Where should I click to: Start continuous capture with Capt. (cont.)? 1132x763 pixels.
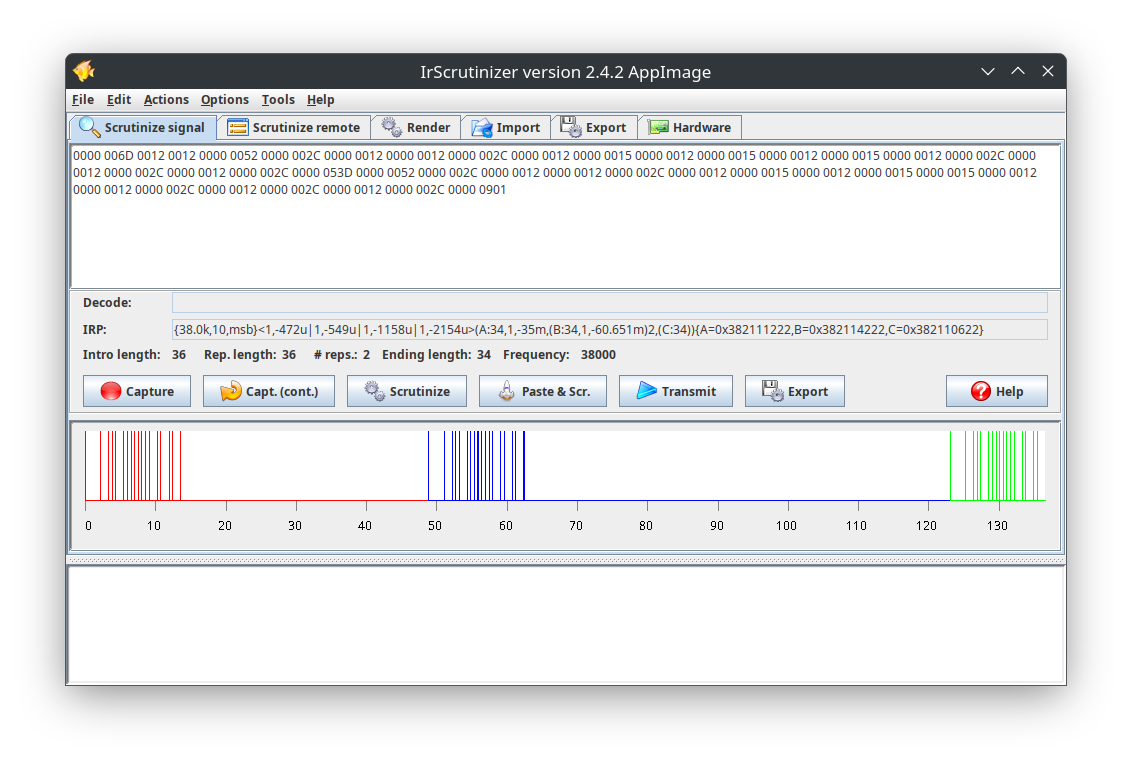(x=269, y=391)
